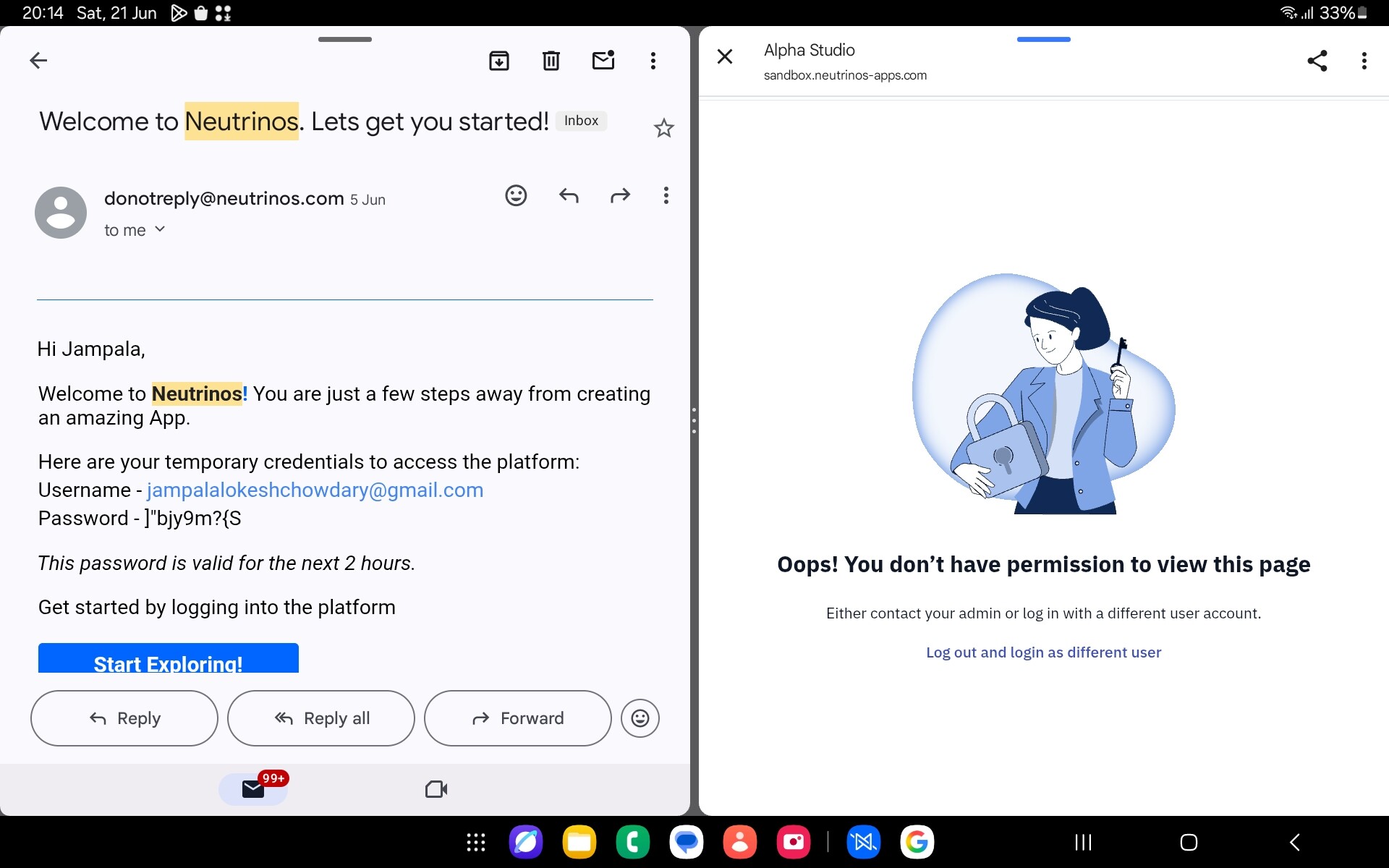Go back to the inbox list
The height and width of the screenshot is (868, 1389).
pos(38,61)
